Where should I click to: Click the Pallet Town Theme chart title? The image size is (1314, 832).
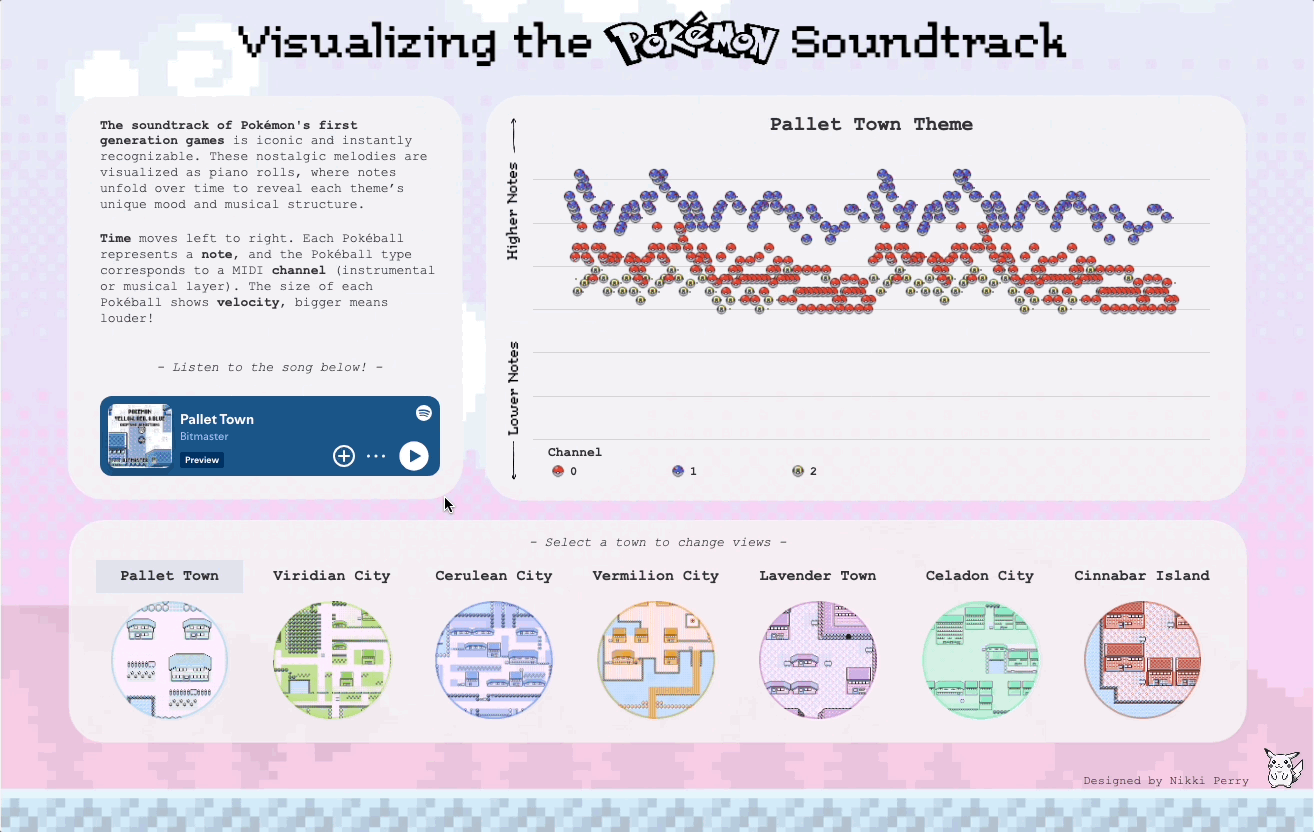[x=871, y=124]
